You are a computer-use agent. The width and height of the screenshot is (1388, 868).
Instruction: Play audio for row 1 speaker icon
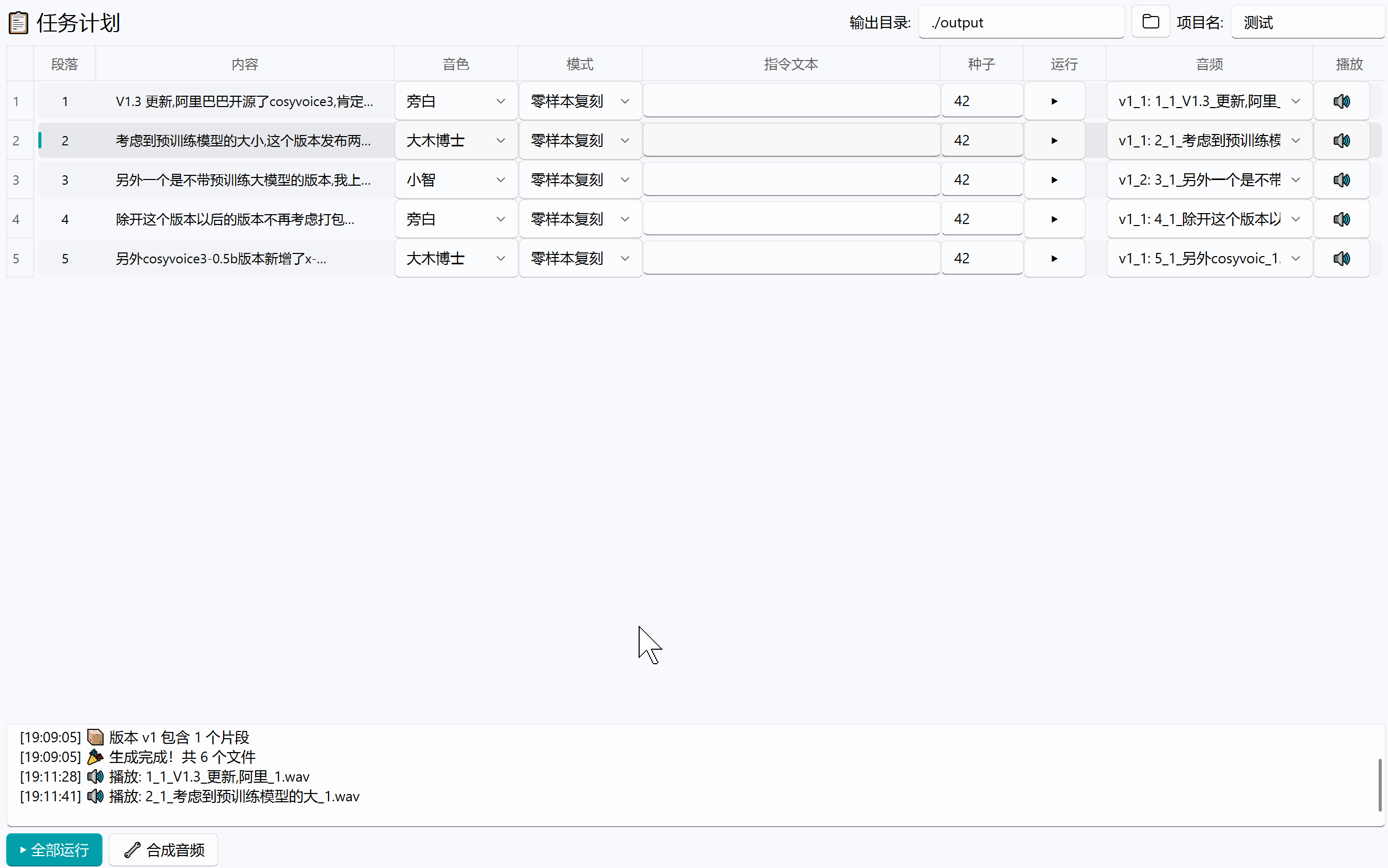[1341, 101]
